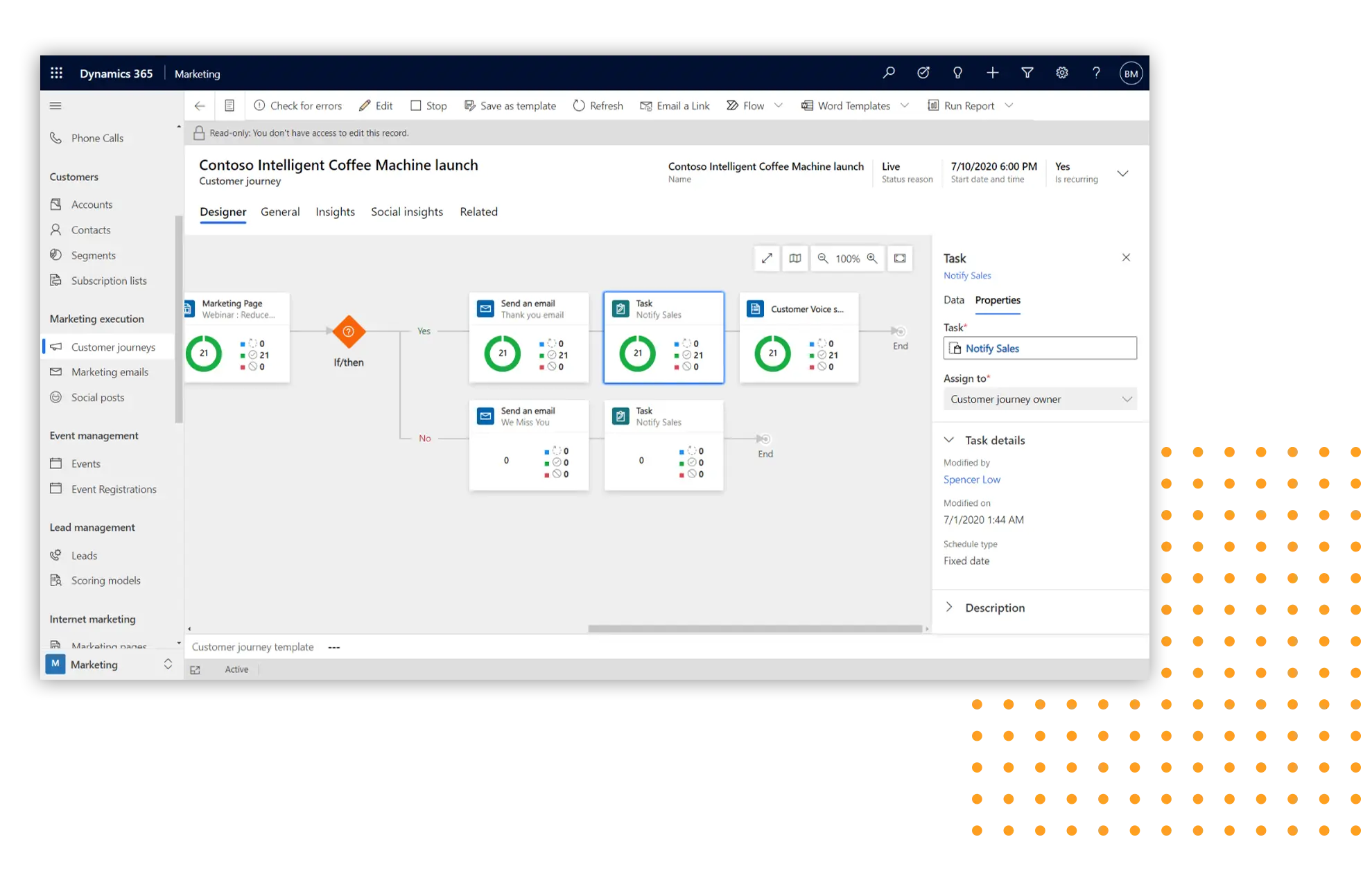Click the fit to screen icon
Screen dimensions: 1372x880
tap(900, 258)
